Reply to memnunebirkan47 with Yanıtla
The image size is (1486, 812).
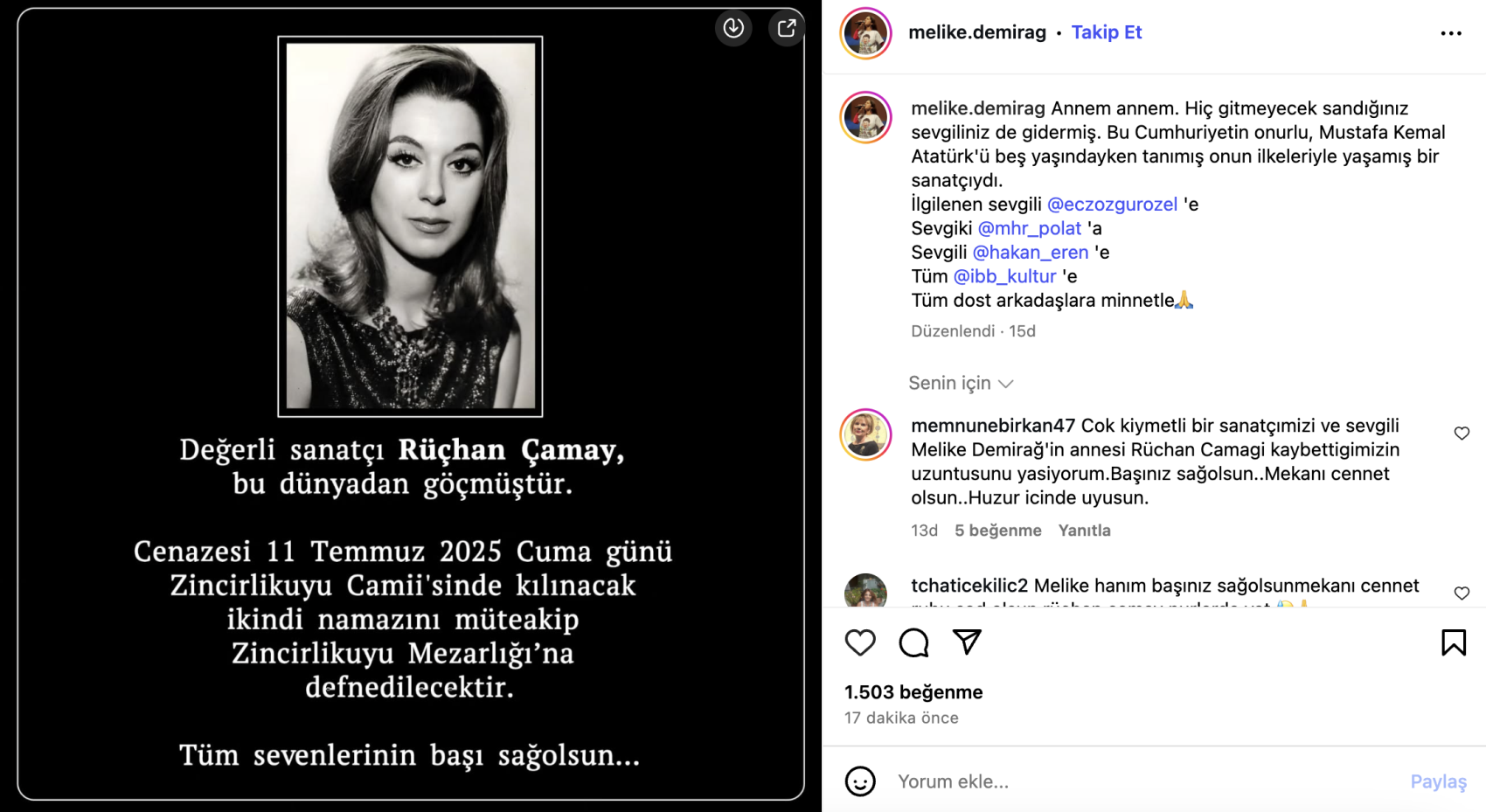pos(1084,531)
